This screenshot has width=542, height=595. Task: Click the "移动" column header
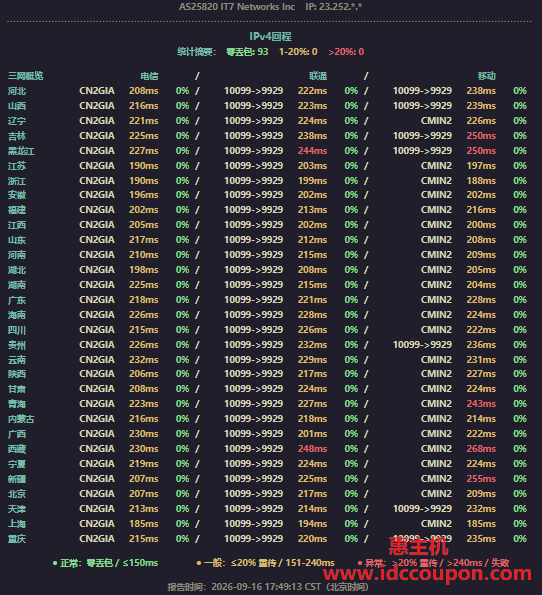[x=487, y=76]
